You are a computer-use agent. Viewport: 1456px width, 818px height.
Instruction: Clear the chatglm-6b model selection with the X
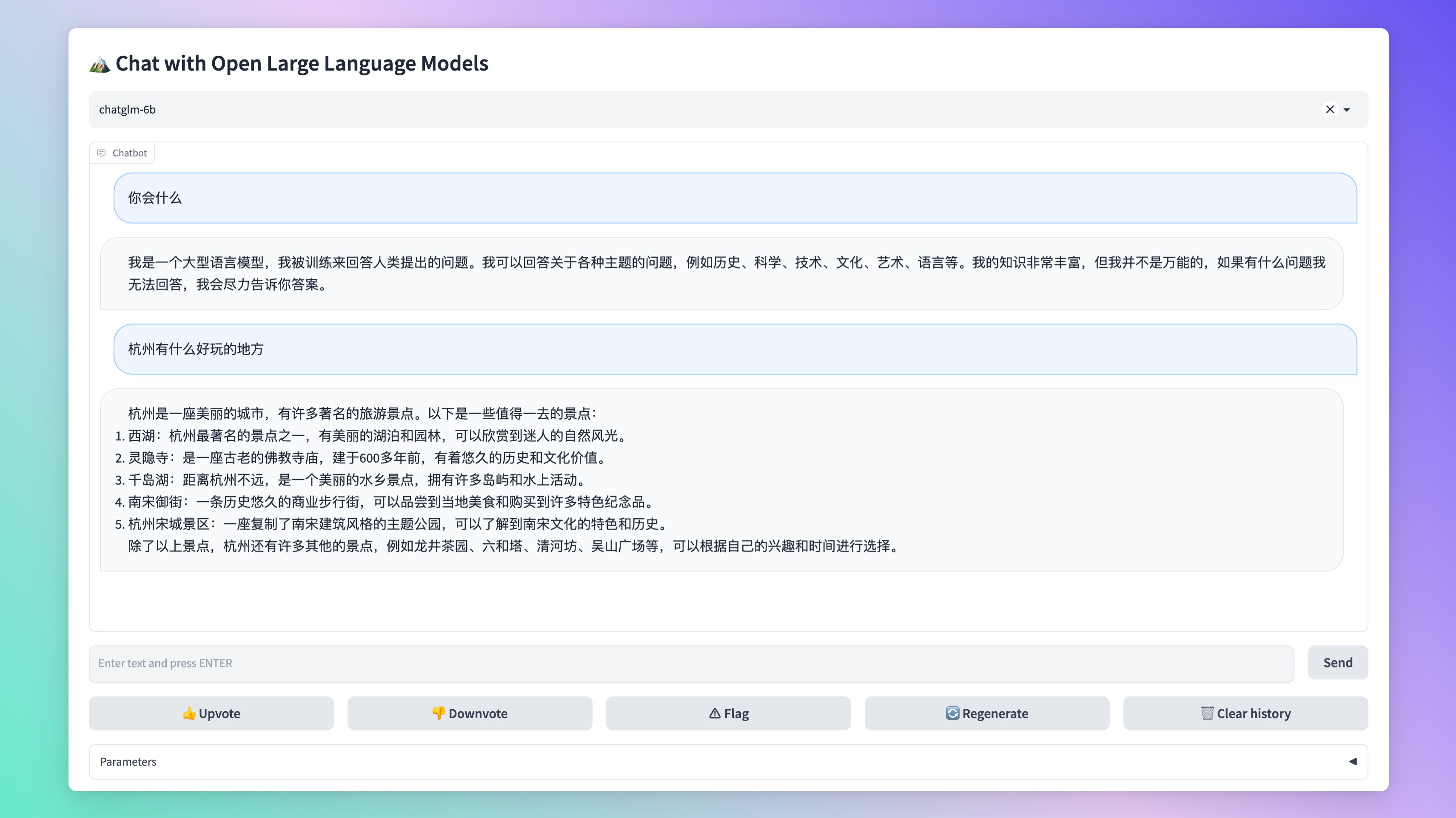(x=1331, y=110)
